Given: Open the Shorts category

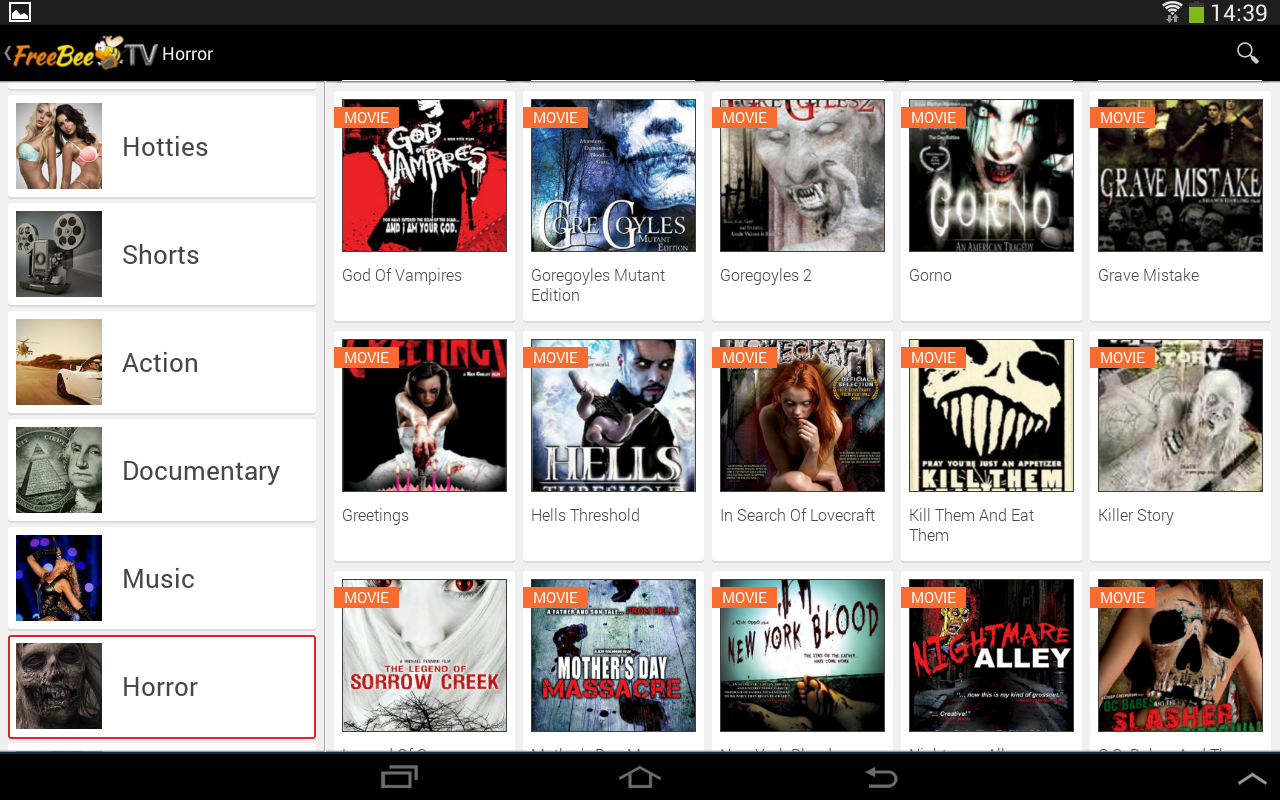Looking at the screenshot, I should coord(161,254).
